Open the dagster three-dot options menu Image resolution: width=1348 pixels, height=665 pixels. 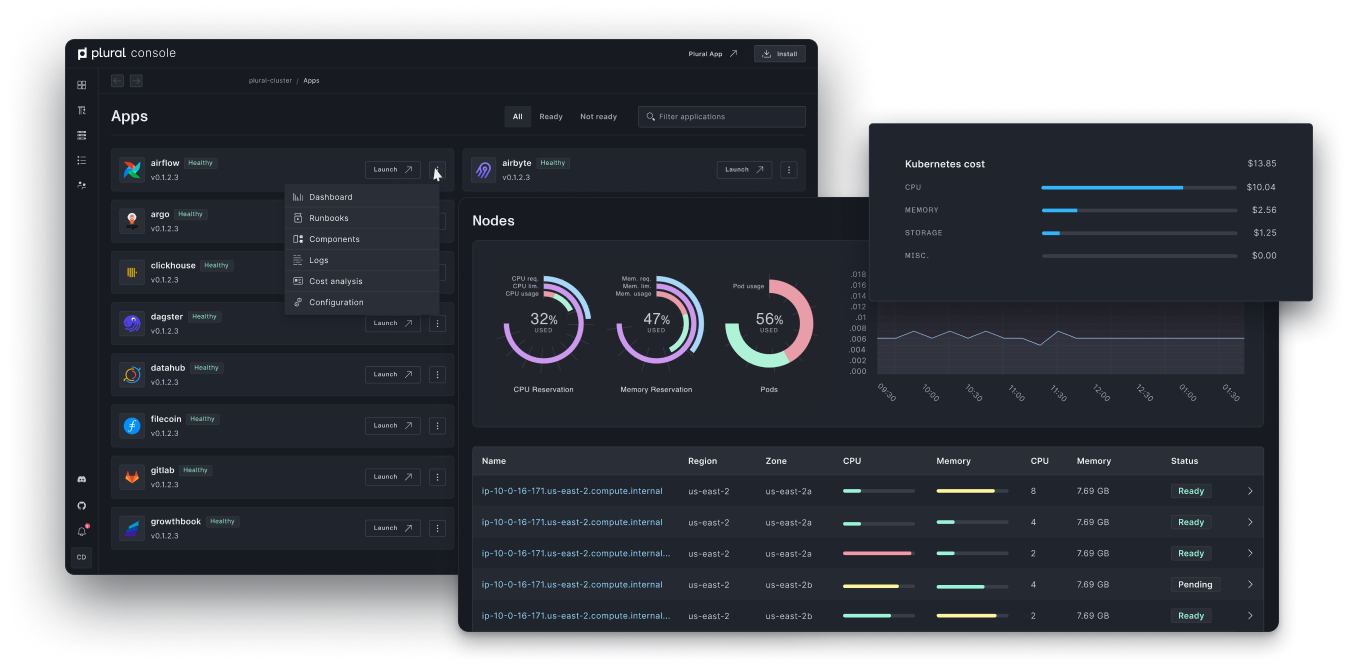pos(437,323)
